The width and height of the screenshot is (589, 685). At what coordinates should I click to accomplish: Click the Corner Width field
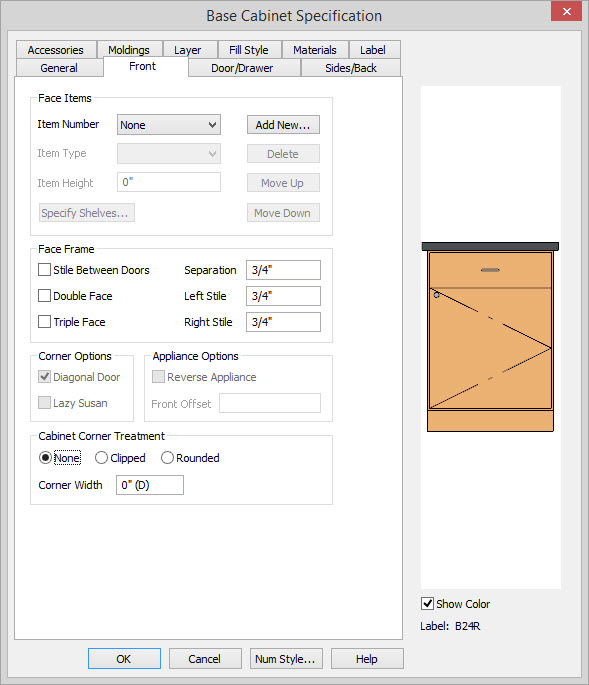[149, 485]
